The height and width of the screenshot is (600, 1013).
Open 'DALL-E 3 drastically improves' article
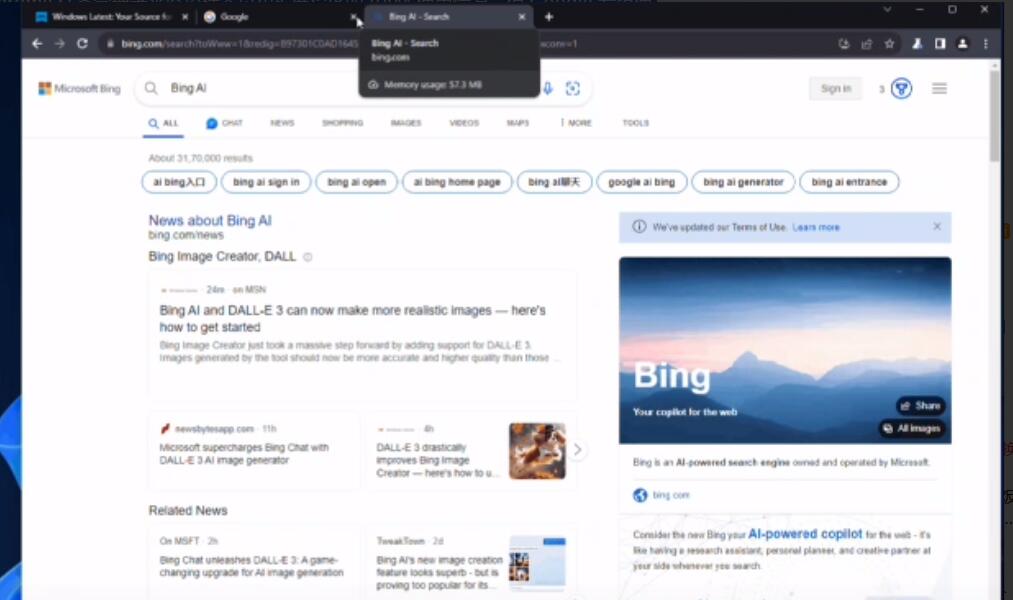(436, 460)
